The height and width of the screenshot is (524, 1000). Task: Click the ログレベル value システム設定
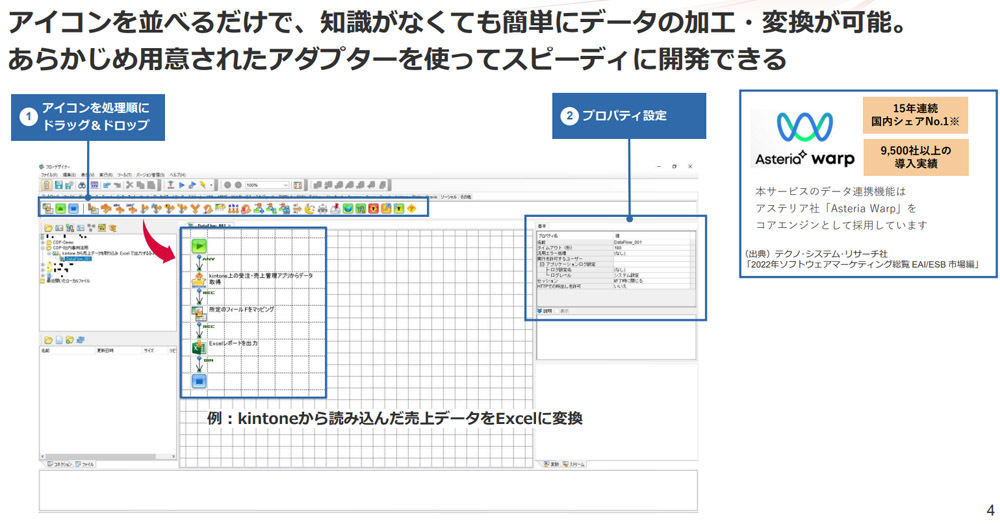[652, 275]
